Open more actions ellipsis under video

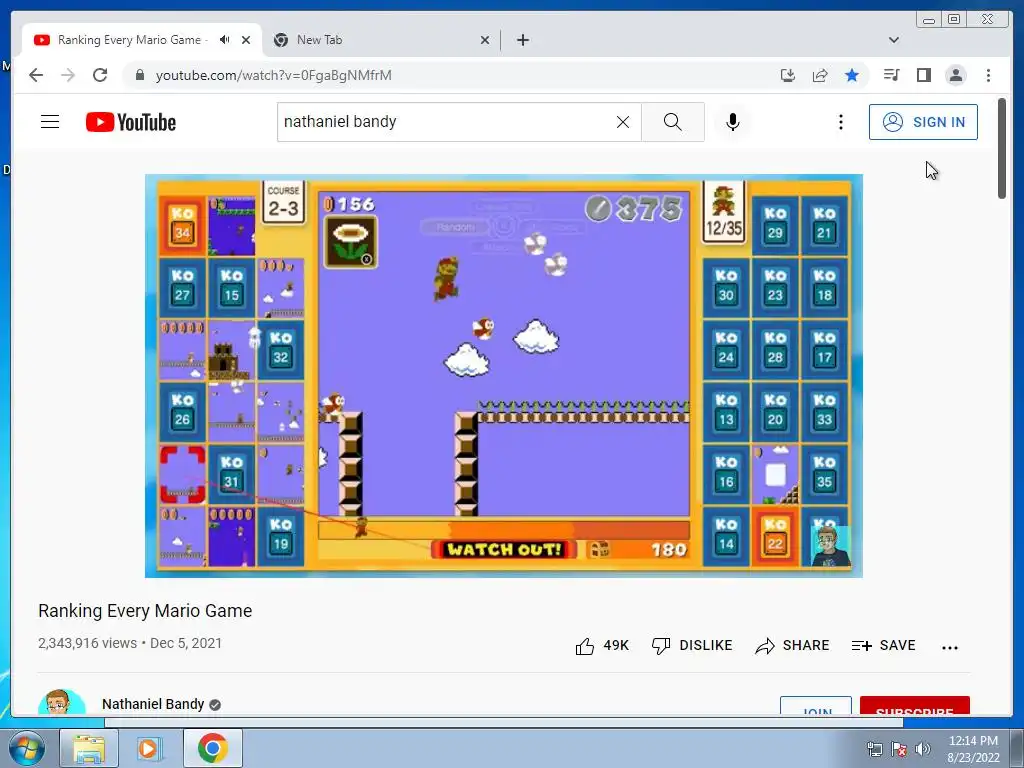pos(950,647)
